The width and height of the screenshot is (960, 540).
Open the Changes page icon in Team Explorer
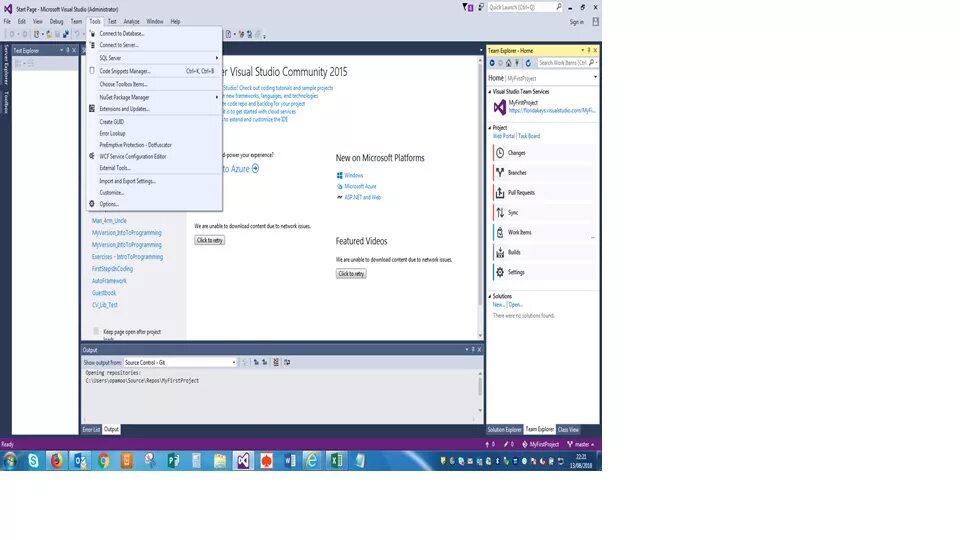pyautogui.click(x=500, y=153)
